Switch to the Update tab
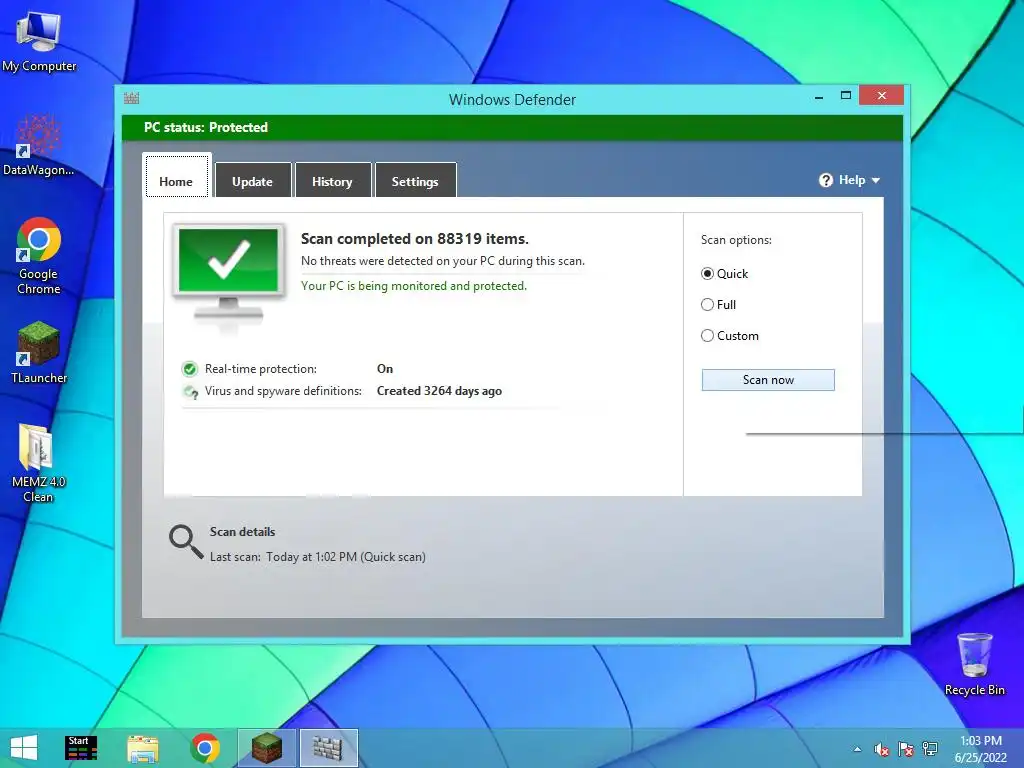Image resolution: width=1024 pixels, height=768 pixels. click(x=253, y=180)
